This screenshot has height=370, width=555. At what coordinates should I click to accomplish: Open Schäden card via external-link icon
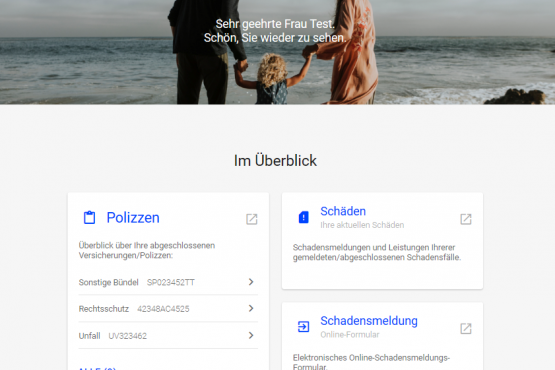pyautogui.click(x=466, y=219)
